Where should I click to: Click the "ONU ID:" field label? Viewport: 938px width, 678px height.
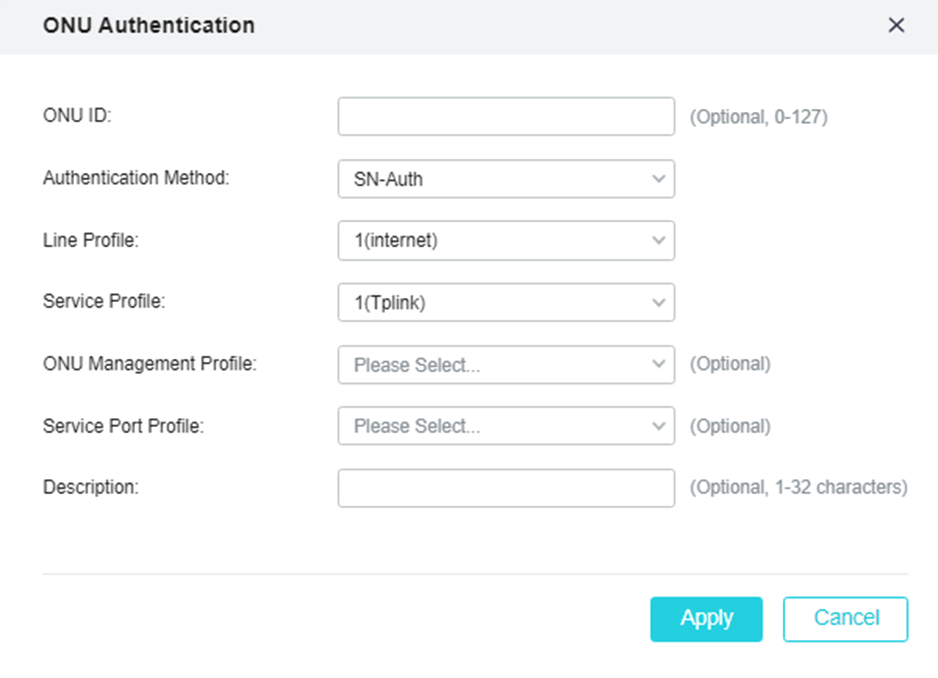(77, 116)
